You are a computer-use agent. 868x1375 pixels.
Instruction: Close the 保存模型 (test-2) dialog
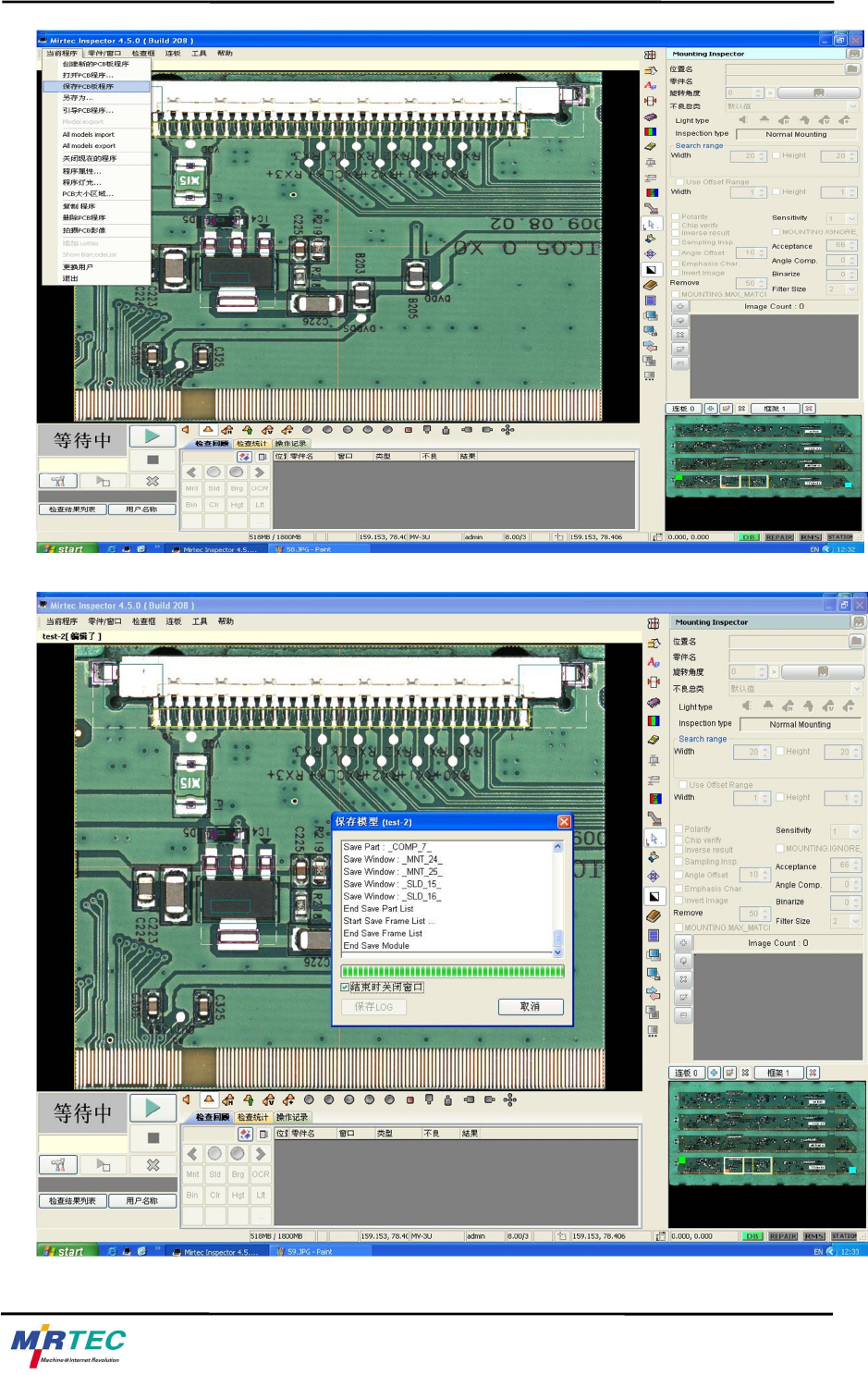click(564, 821)
